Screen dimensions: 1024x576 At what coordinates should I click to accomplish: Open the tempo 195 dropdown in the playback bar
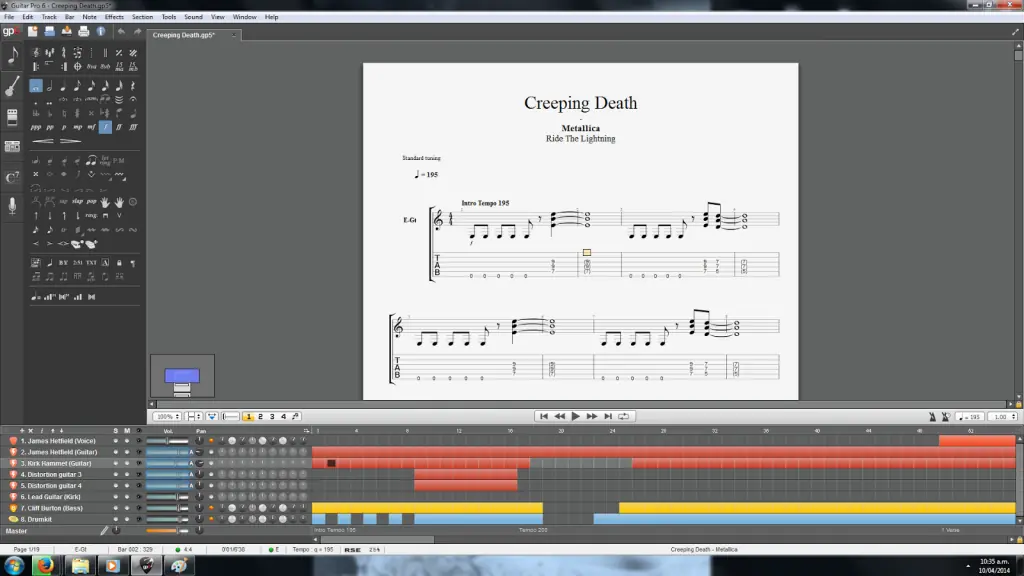[x=970, y=417]
